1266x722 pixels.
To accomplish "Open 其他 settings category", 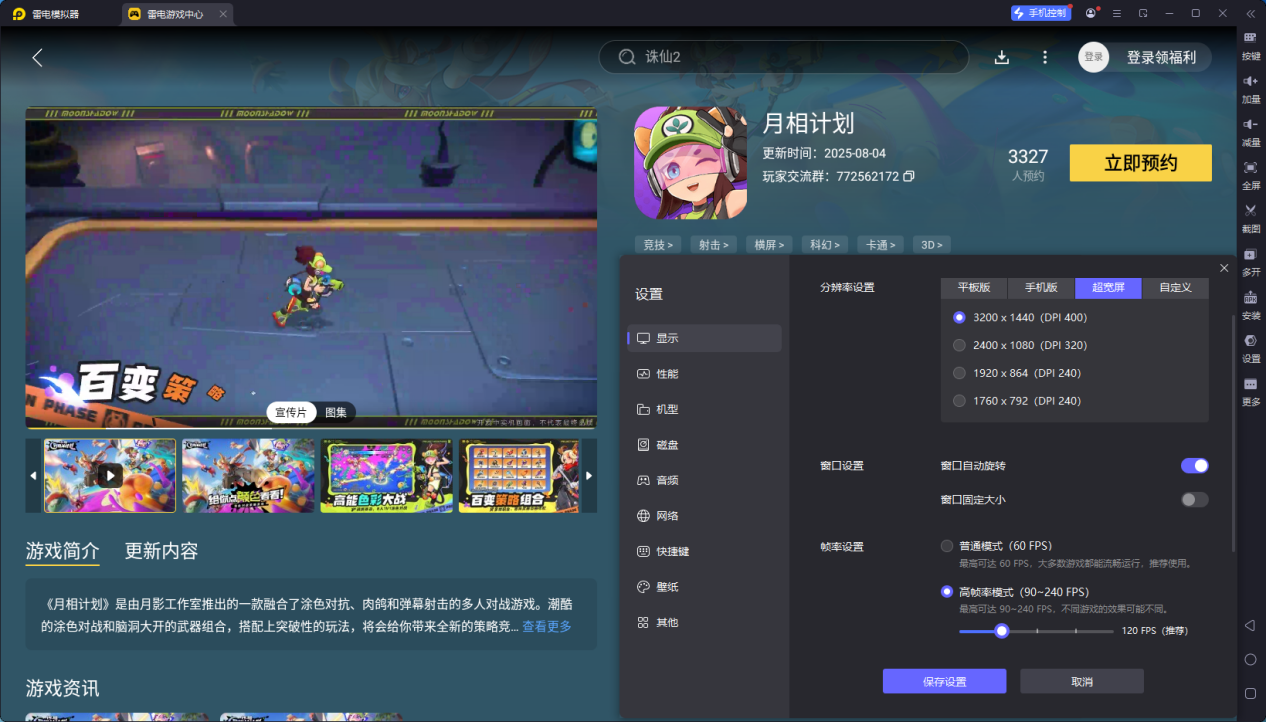I will click(x=705, y=622).
